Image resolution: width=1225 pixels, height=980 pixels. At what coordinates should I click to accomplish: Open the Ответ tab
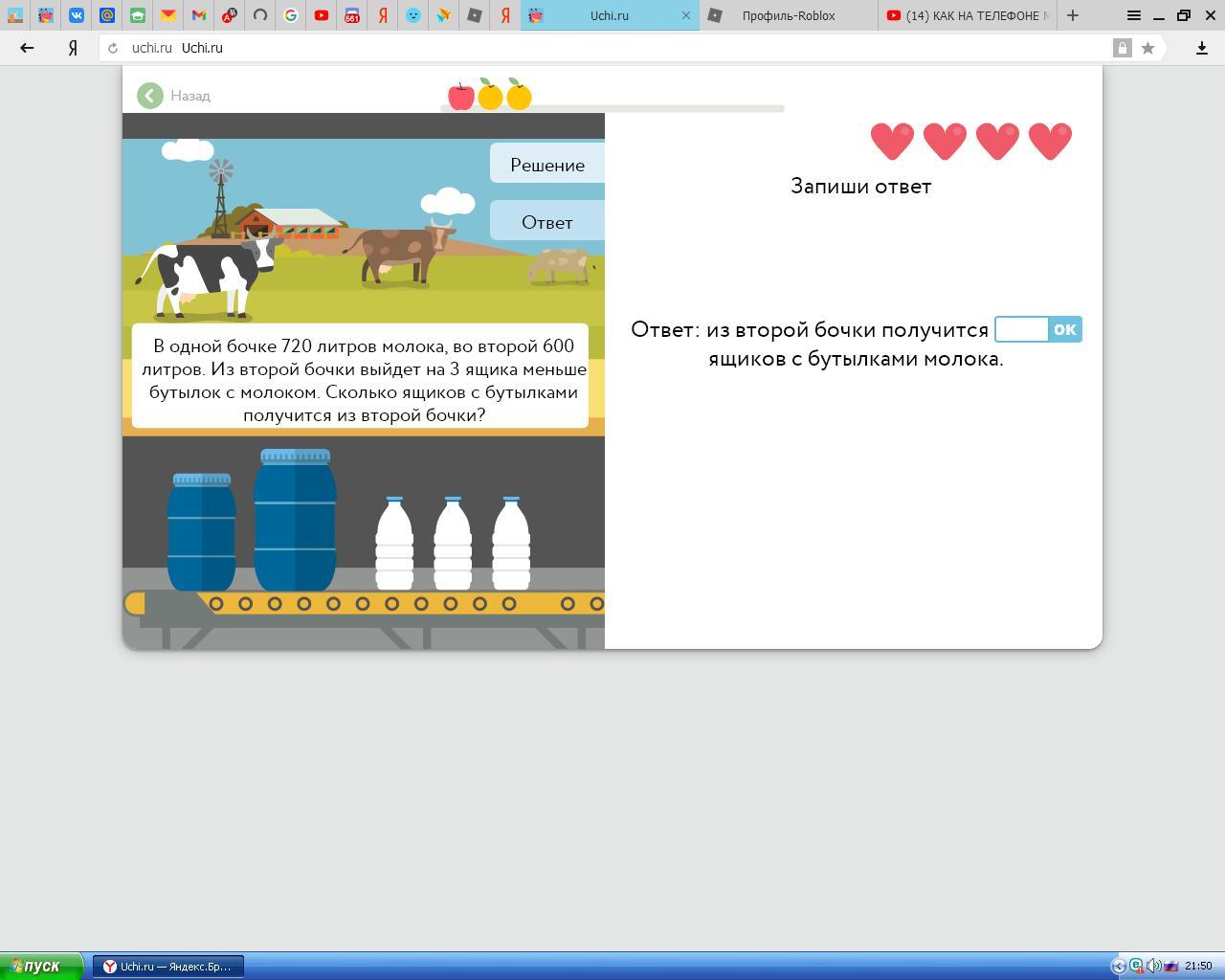click(547, 222)
